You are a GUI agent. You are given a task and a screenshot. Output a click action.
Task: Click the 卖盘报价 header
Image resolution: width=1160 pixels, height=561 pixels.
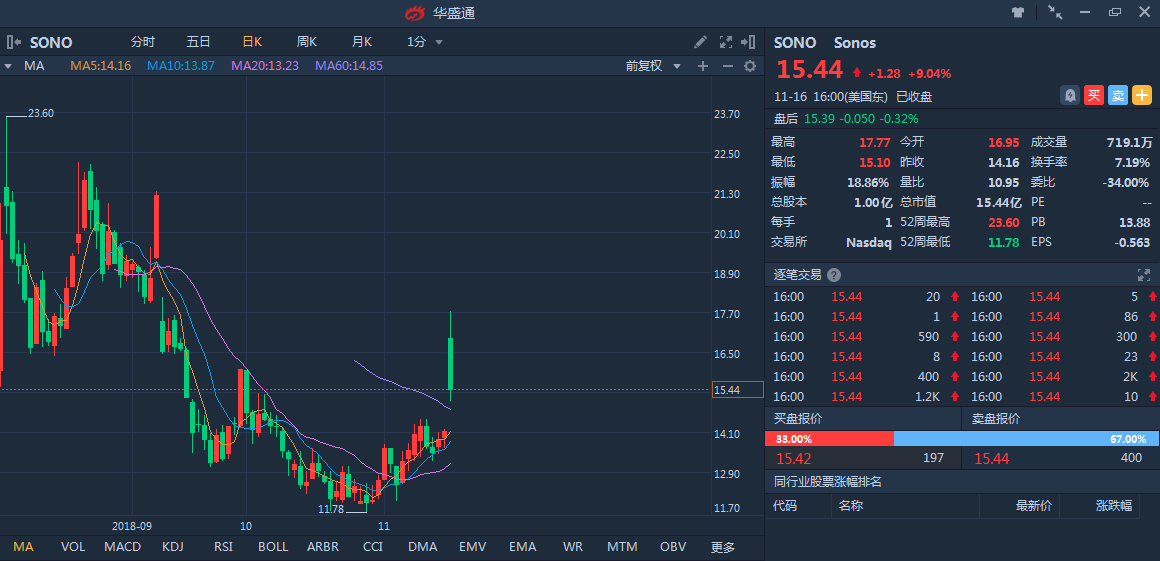click(996, 419)
